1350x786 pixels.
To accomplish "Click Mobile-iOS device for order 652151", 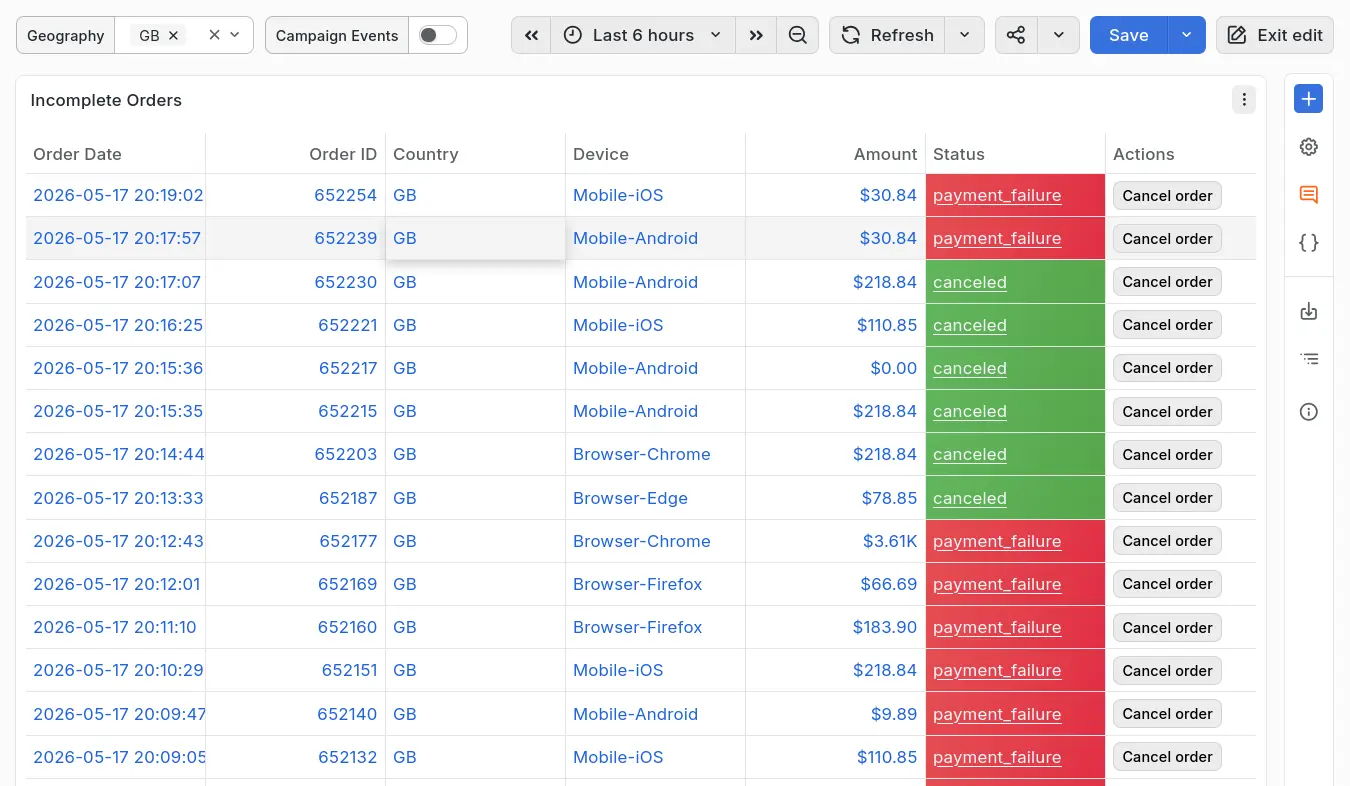I will point(618,670).
